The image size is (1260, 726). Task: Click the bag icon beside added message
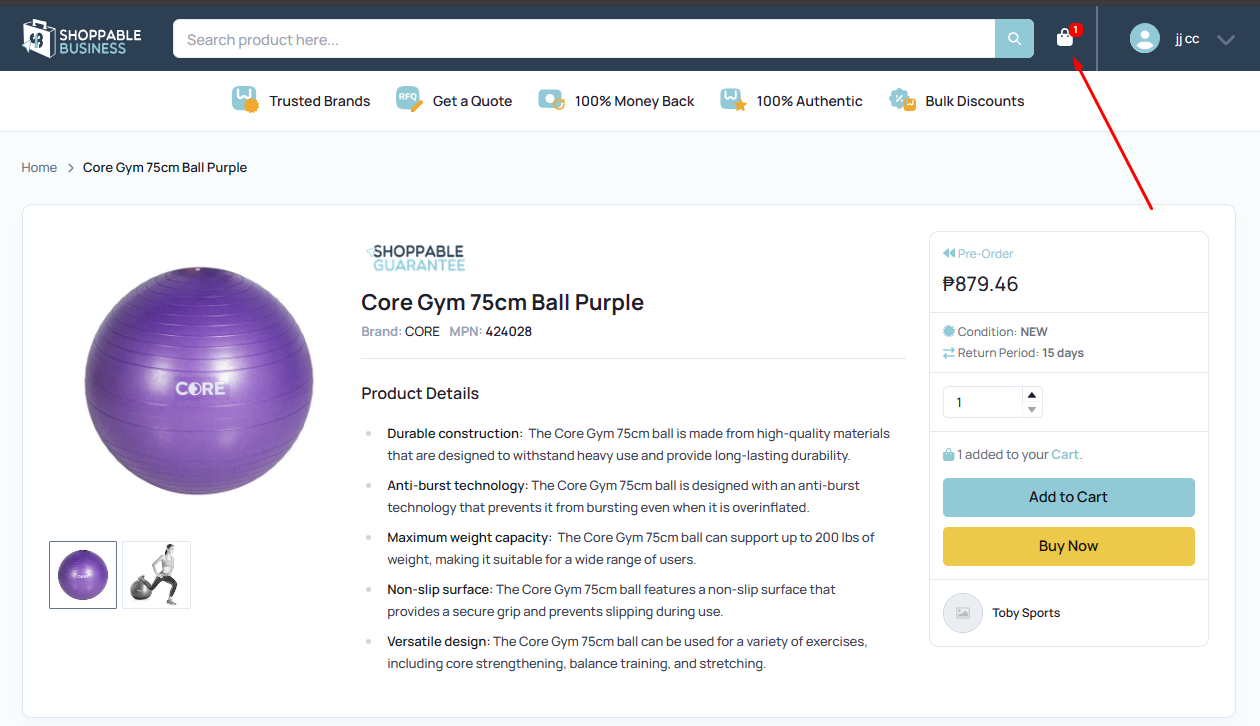[949, 454]
